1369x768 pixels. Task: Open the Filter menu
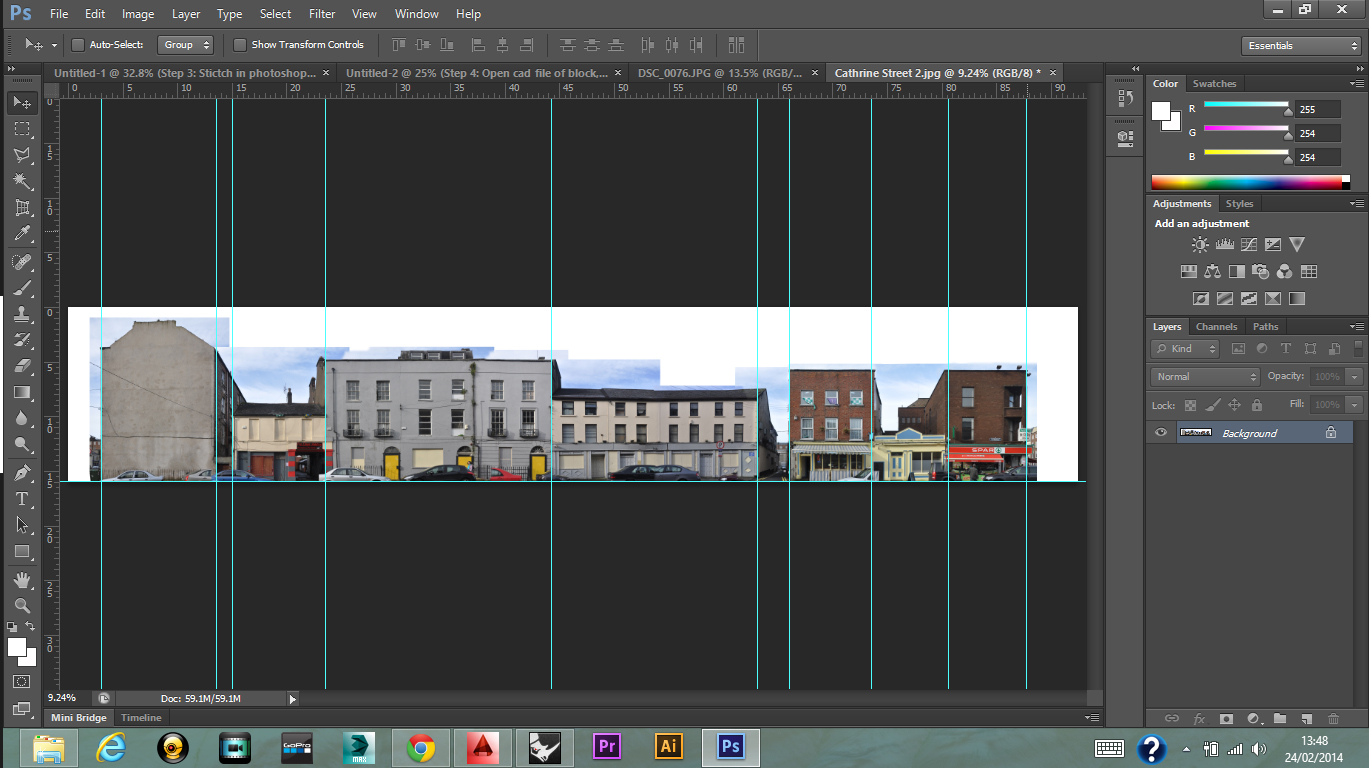pyautogui.click(x=322, y=14)
